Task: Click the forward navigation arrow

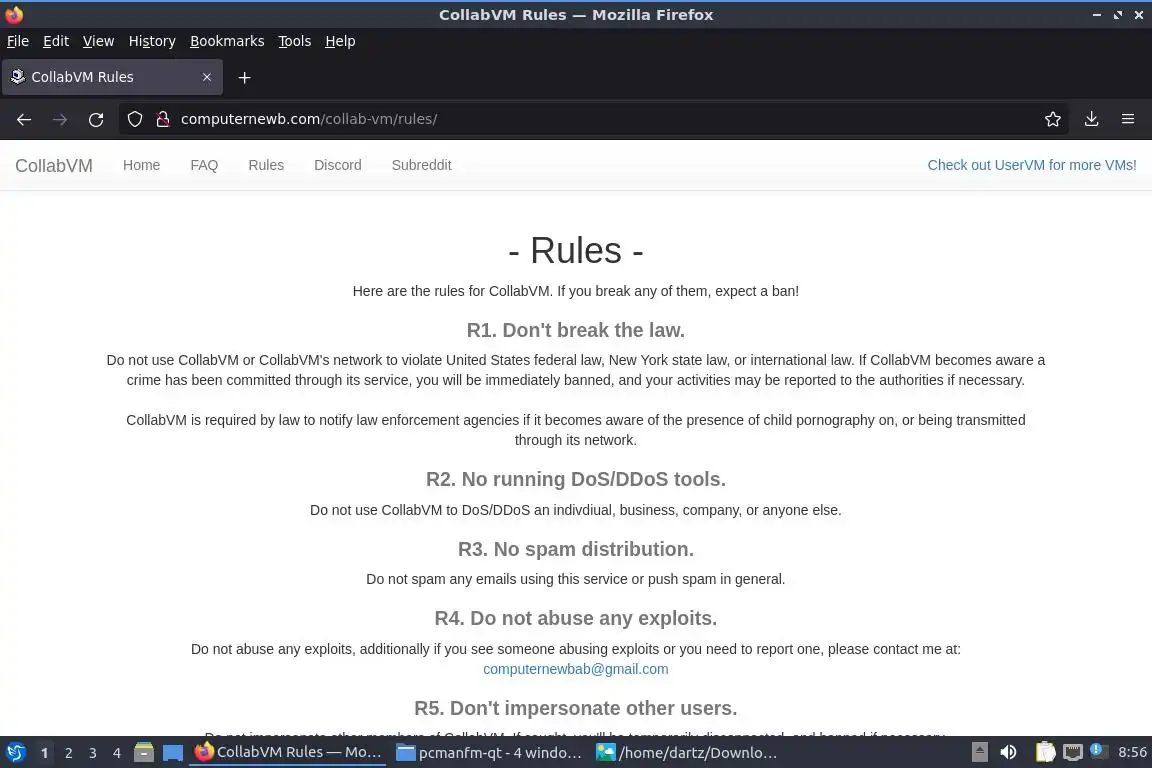Action: click(60, 119)
